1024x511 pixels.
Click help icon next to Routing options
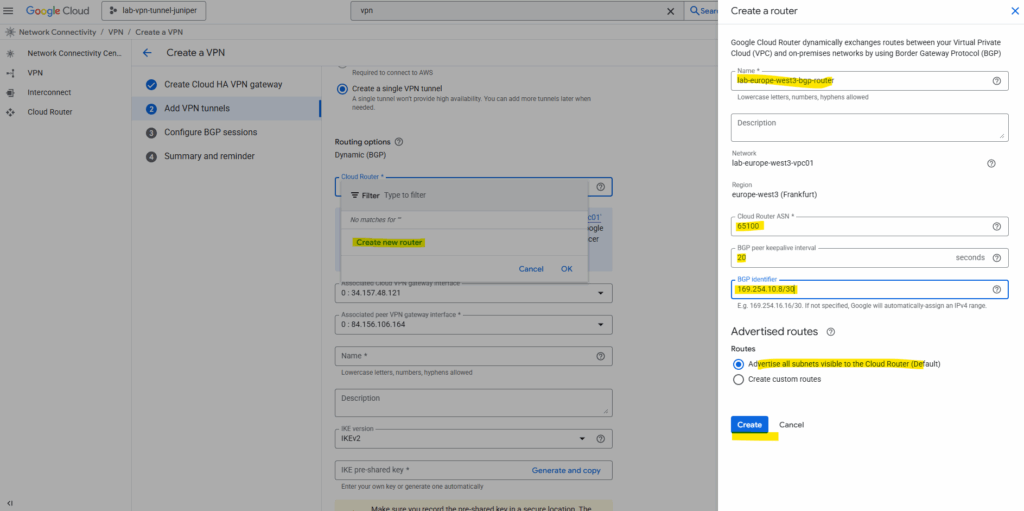(399, 142)
